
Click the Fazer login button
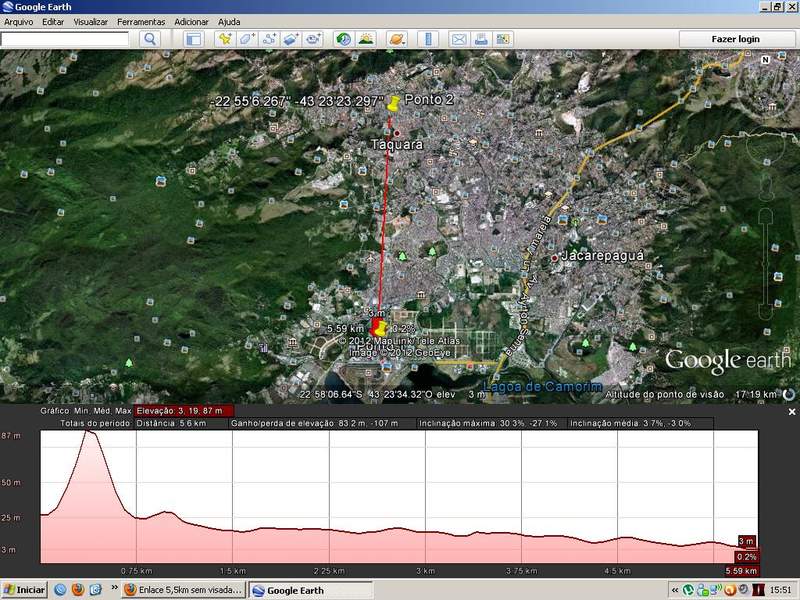click(x=736, y=39)
